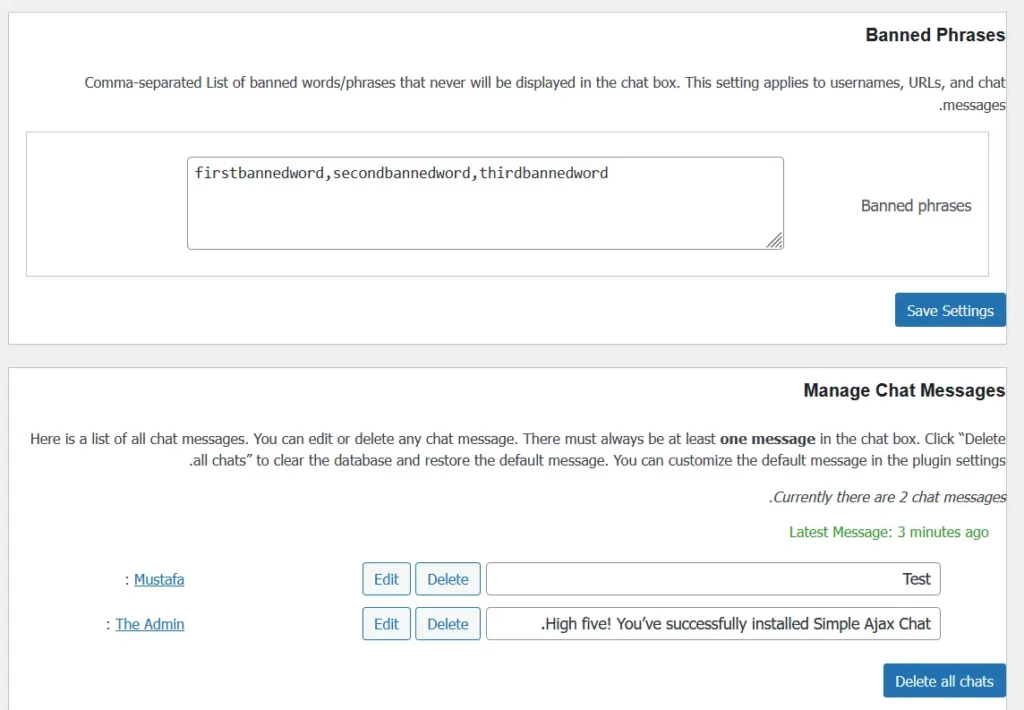This screenshot has width=1024, height=710.
Task: Delete Mustafa's Test chat message
Action: (447, 579)
